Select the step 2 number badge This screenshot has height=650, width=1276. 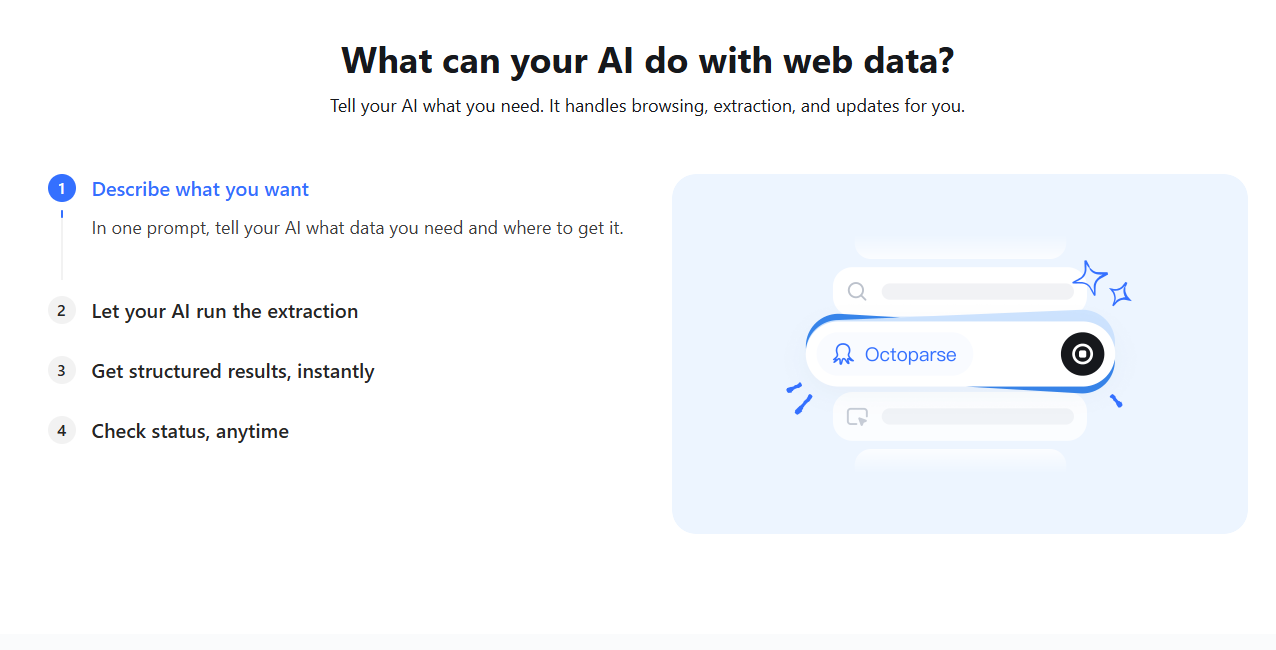(61, 311)
